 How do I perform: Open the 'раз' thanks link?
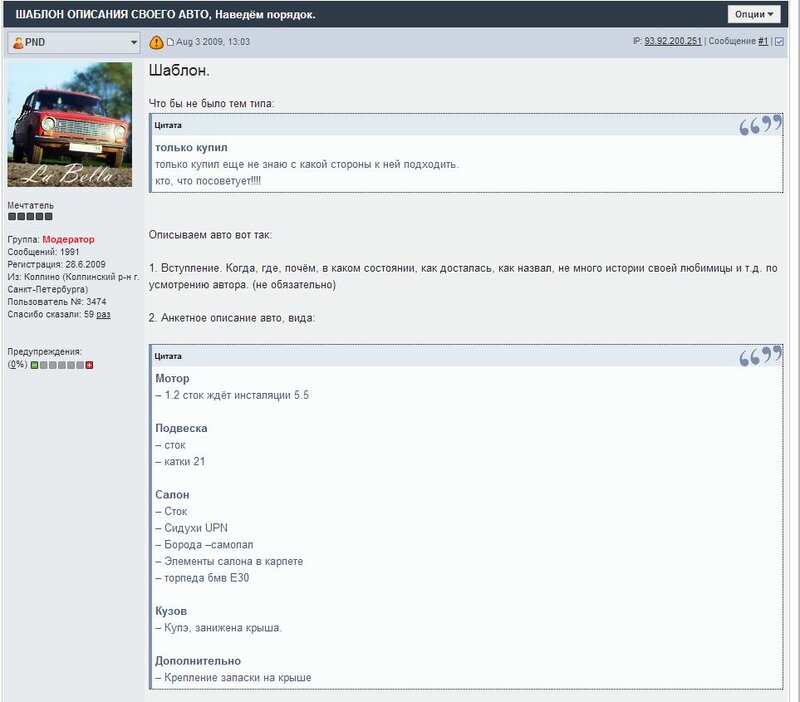point(103,314)
